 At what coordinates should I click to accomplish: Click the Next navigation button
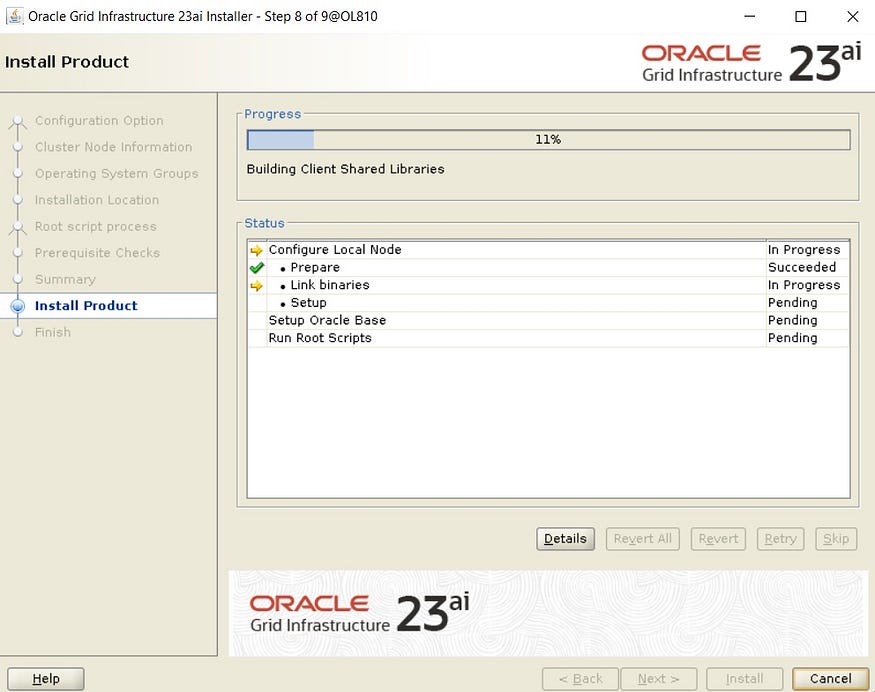coord(659,679)
